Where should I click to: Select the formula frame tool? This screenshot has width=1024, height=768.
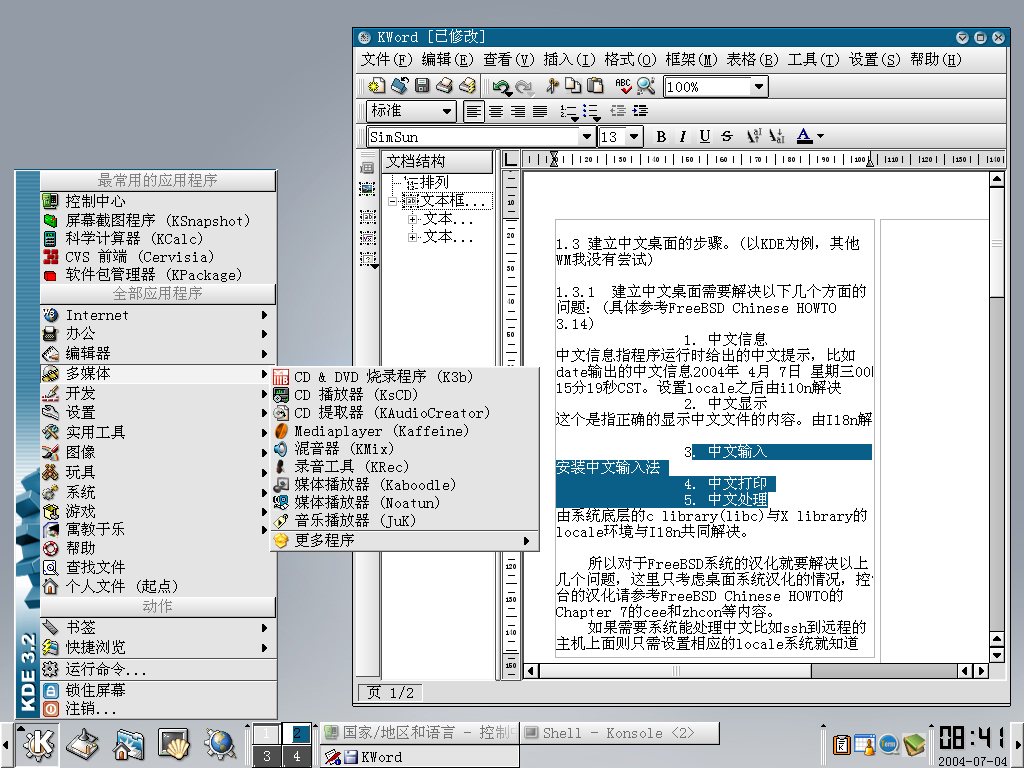tap(368, 237)
